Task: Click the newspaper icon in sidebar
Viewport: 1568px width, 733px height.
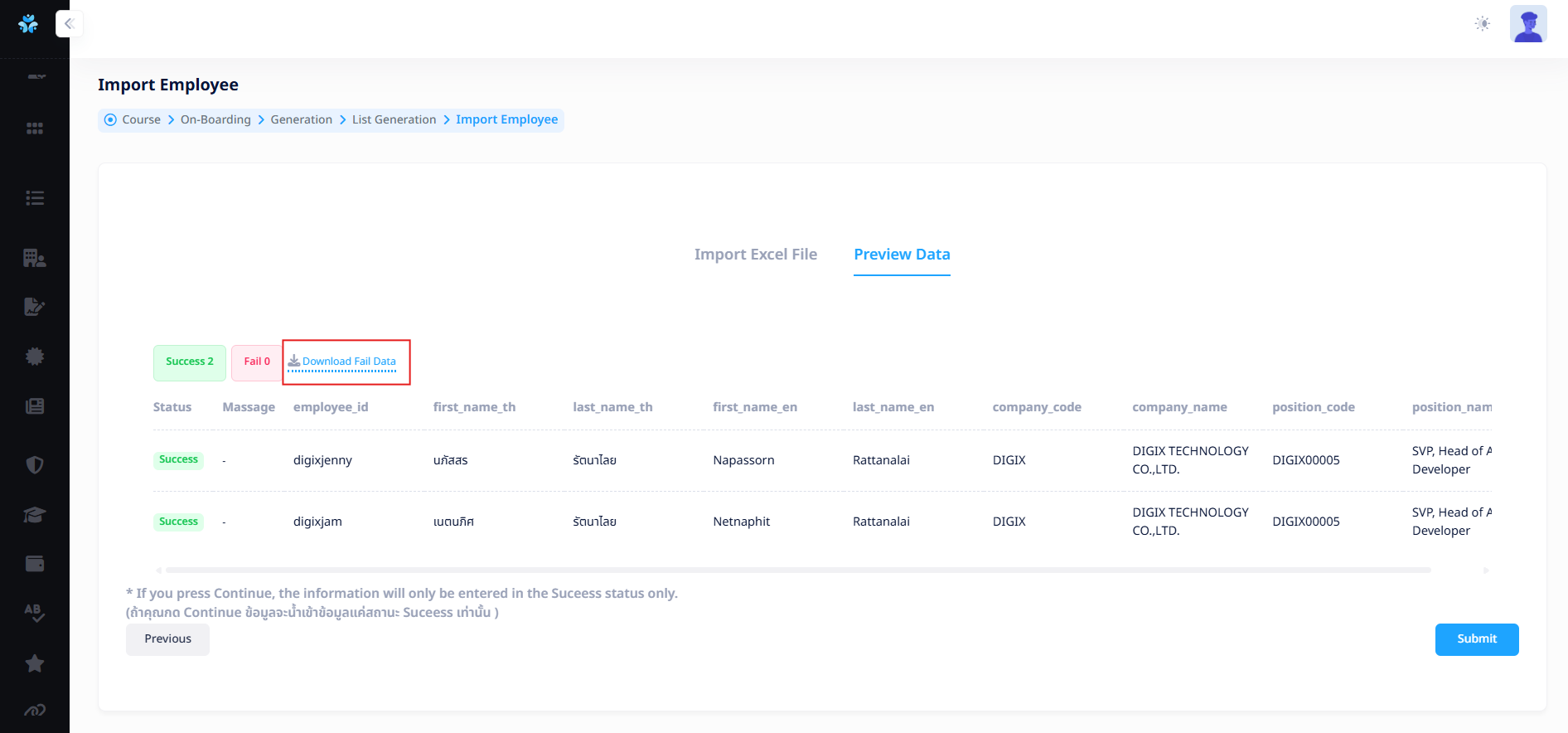Action: tap(35, 406)
